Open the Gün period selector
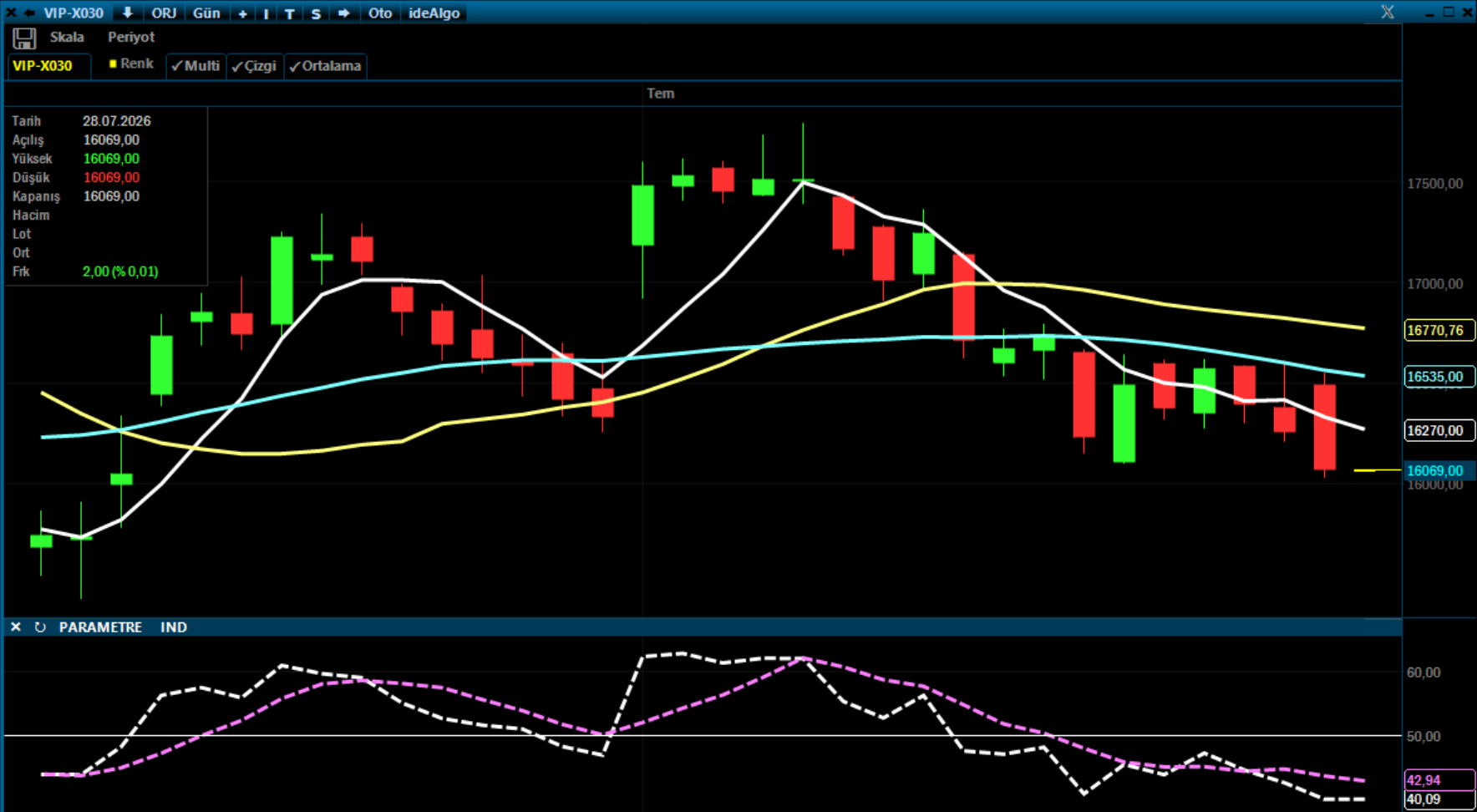Image resolution: width=1477 pixels, height=812 pixels. coord(206,13)
